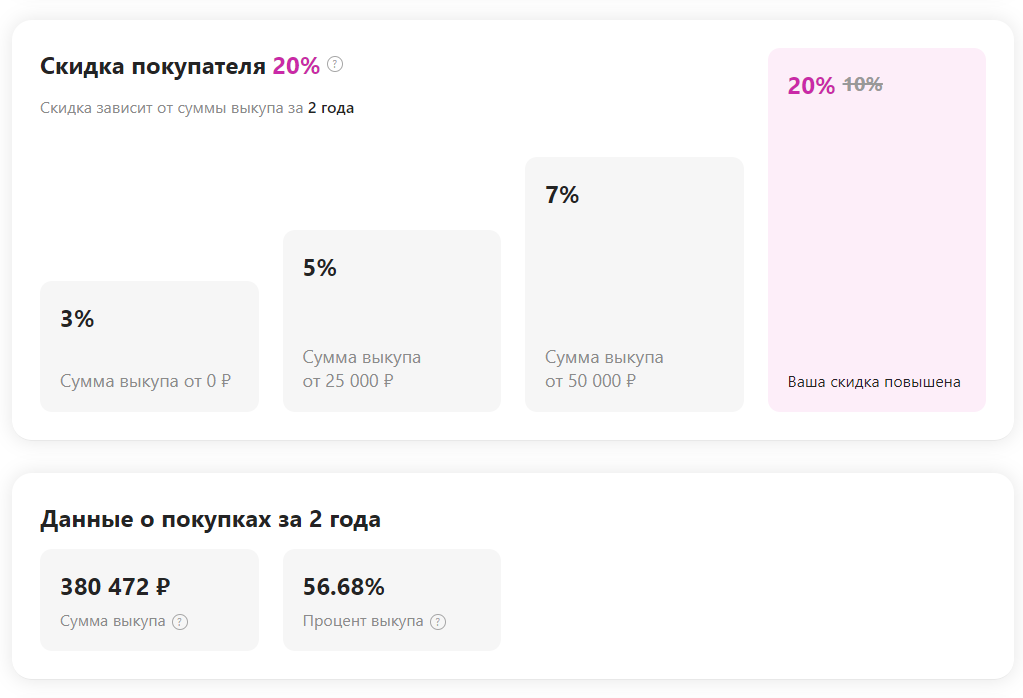Click the 380 472 ₽ purchase sum card

149,600
